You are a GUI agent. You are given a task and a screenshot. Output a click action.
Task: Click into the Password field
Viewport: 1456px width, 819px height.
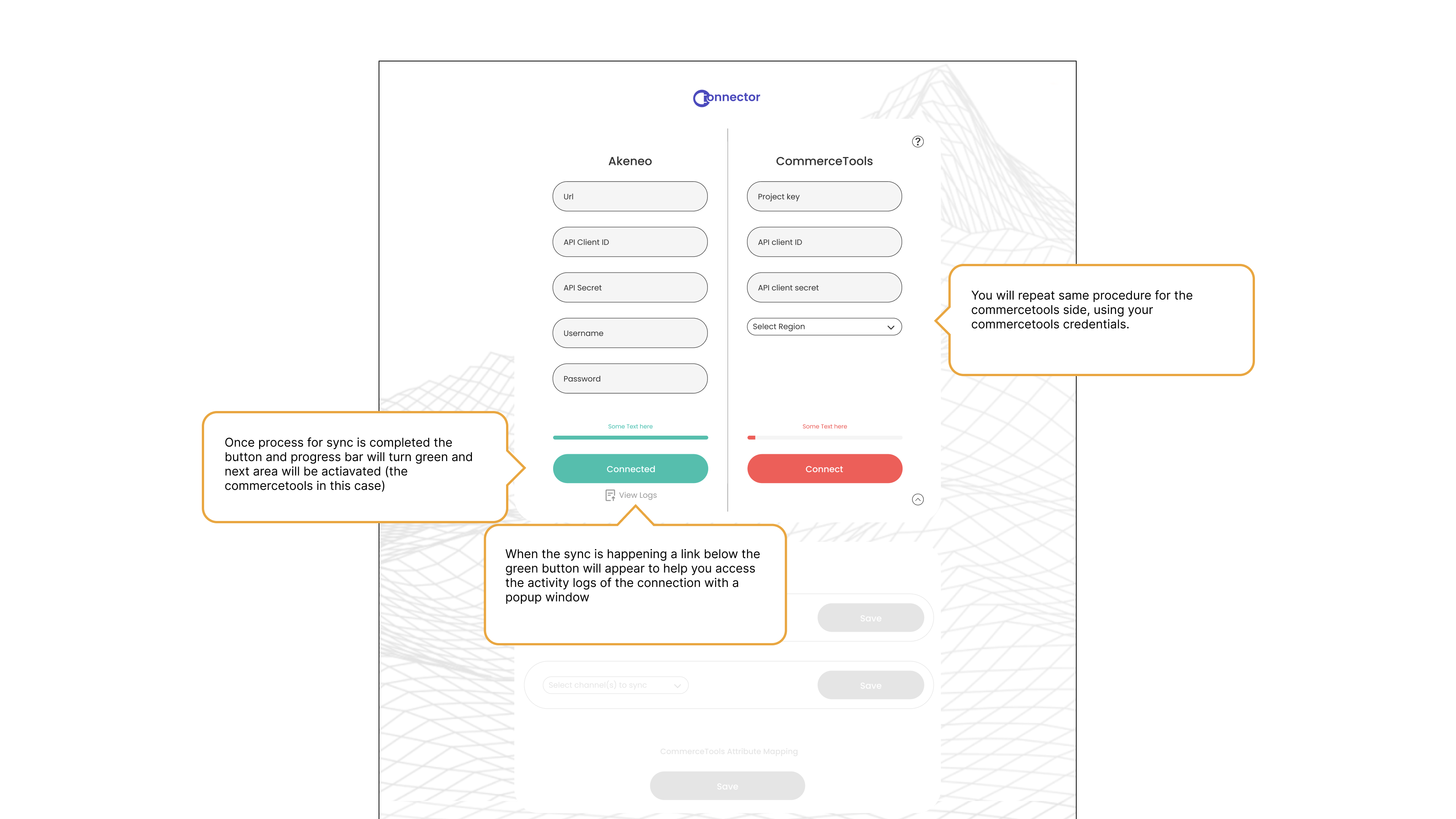pos(630,379)
